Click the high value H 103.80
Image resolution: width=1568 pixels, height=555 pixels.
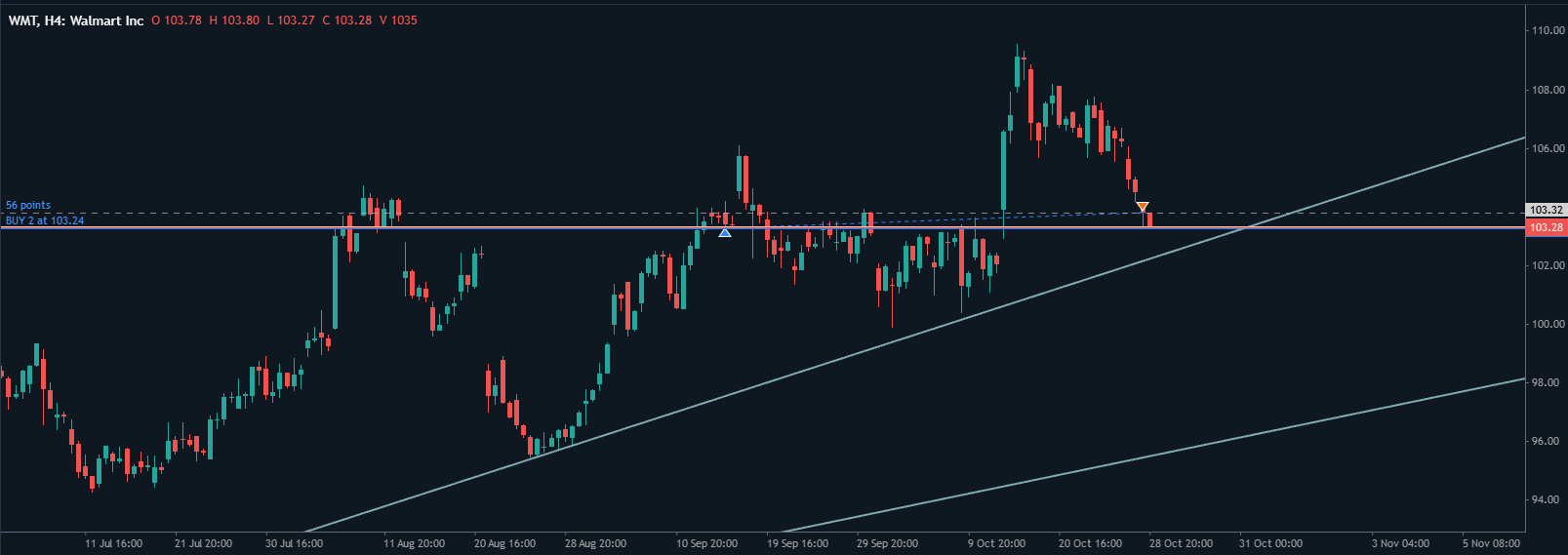[234, 20]
